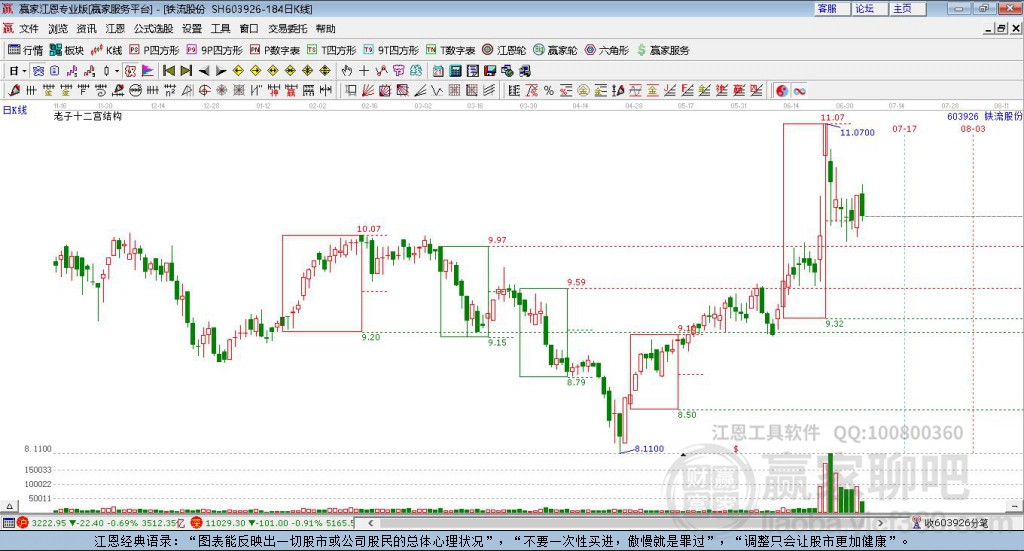Jump to the last bar icon
This screenshot has height=551, width=1024.
click(186, 71)
